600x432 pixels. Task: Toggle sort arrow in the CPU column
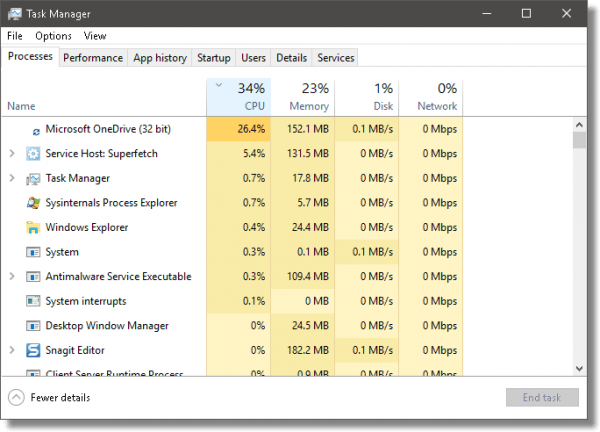[x=219, y=85]
